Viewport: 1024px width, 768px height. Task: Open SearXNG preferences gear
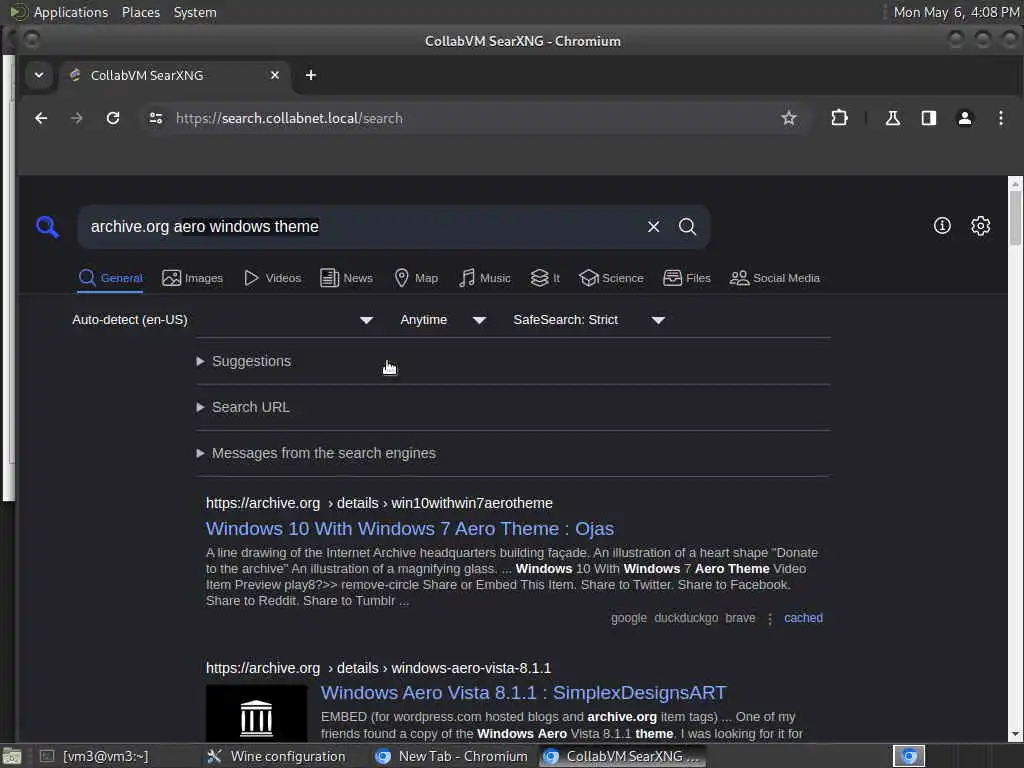click(980, 226)
